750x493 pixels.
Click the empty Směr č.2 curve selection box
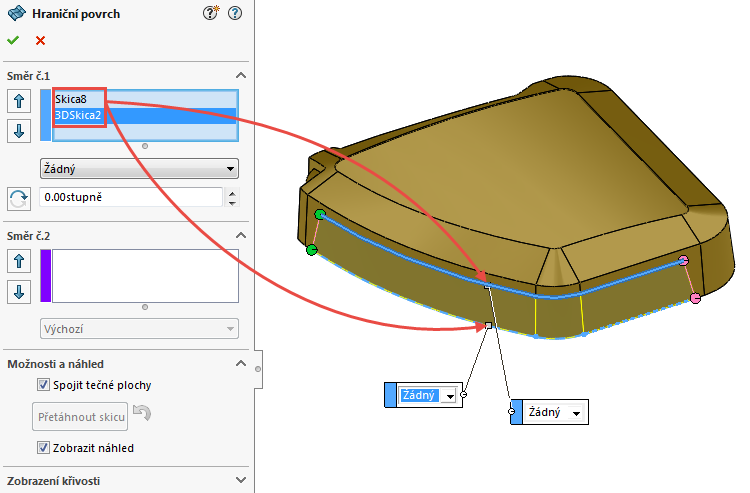pos(145,276)
